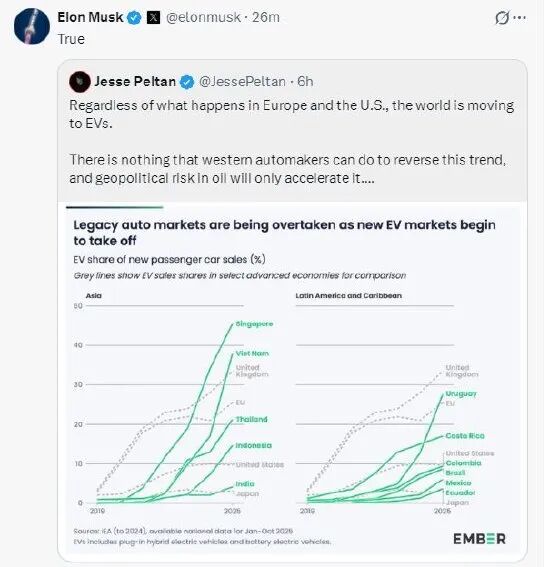
Task: Click the X affiliation badge icon
Action: 153,17
